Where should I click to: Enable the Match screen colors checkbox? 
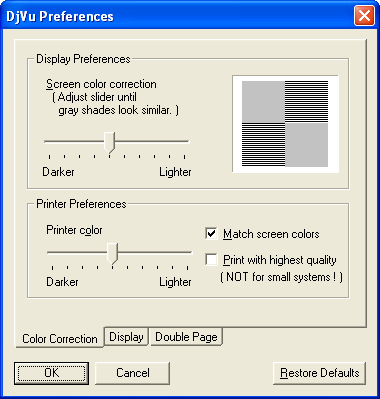211,233
